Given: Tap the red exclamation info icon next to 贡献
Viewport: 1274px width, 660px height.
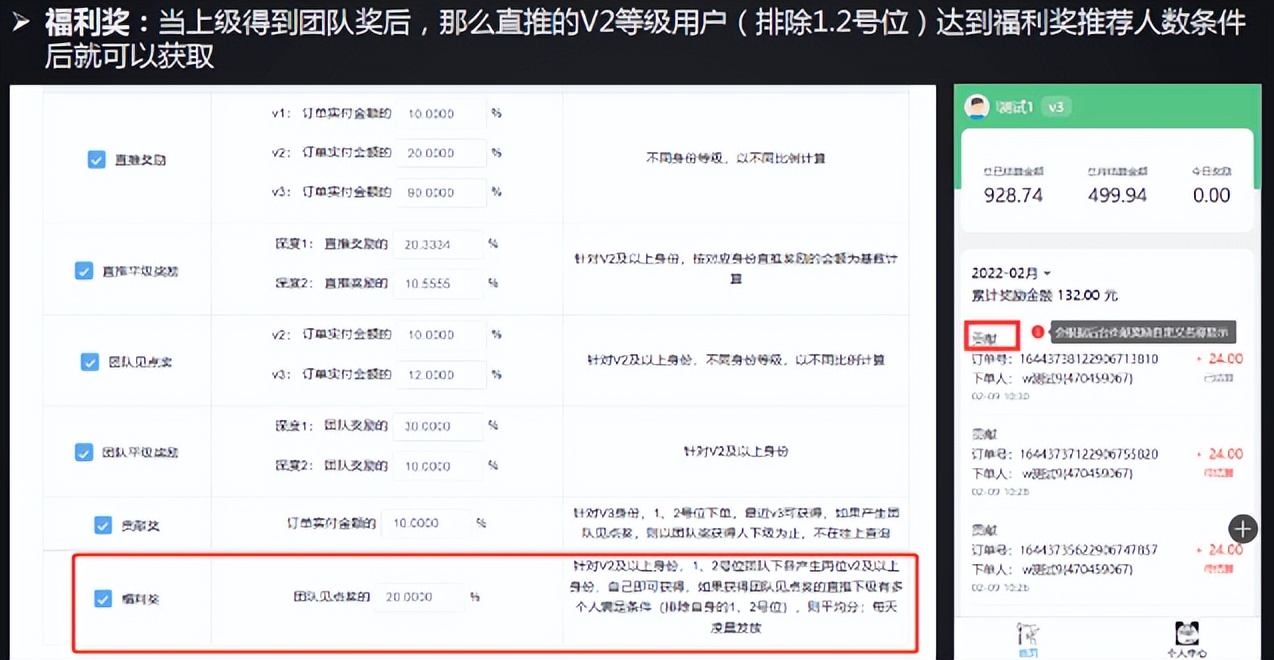Looking at the screenshot, I should 1038,331.
